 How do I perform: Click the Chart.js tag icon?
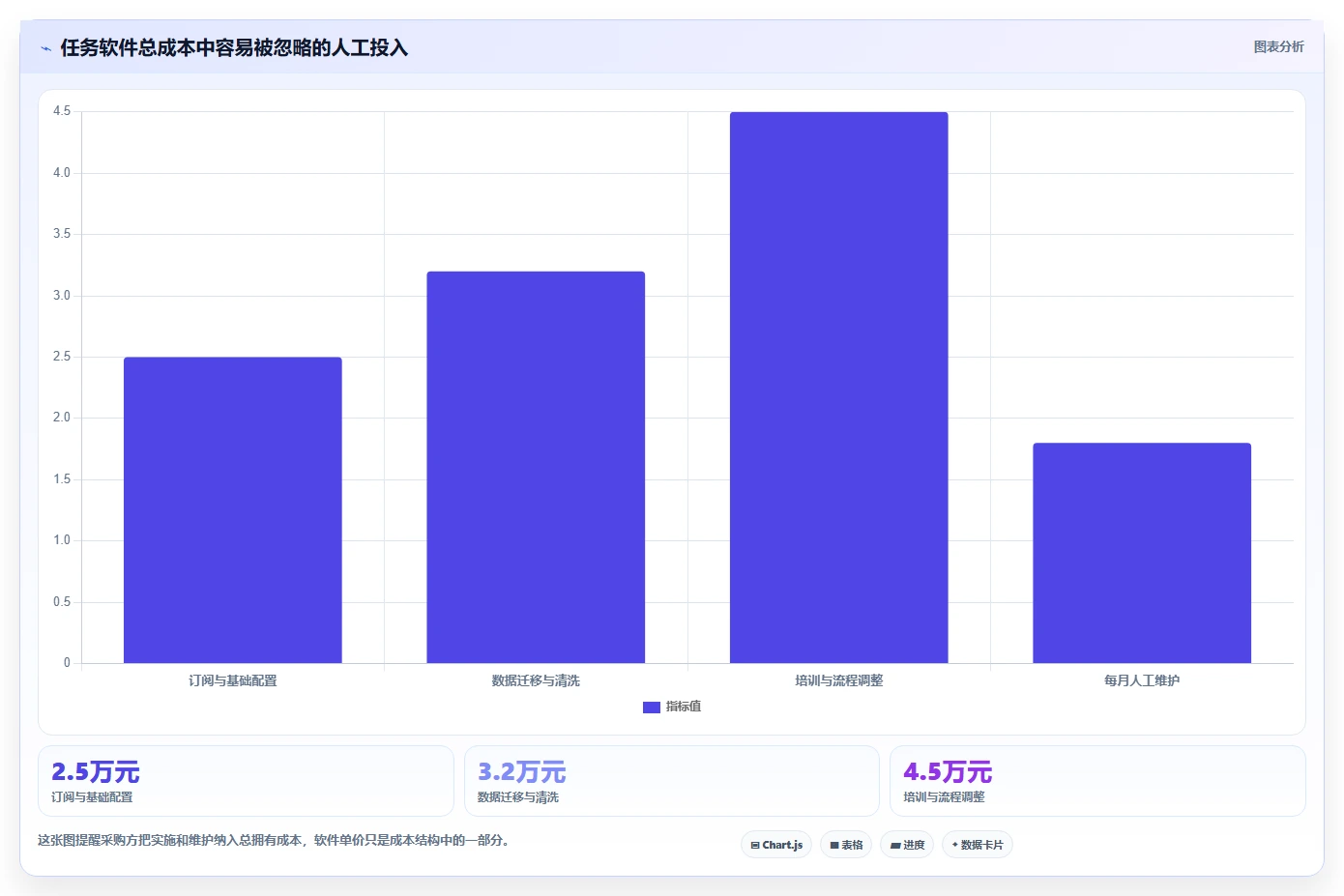[755, 846]
